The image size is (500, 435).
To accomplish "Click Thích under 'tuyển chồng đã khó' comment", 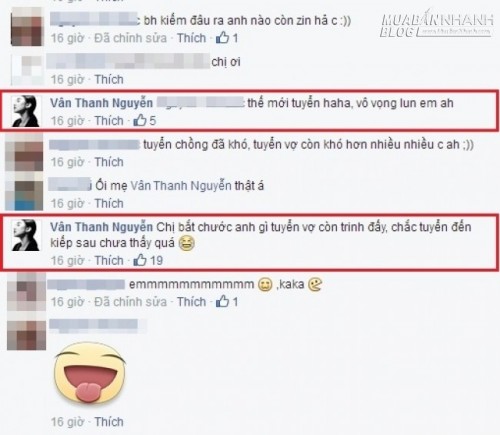I will [109, 162].
